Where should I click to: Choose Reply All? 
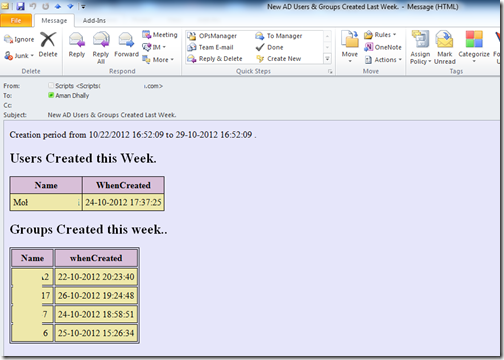[x=101, y=48]
